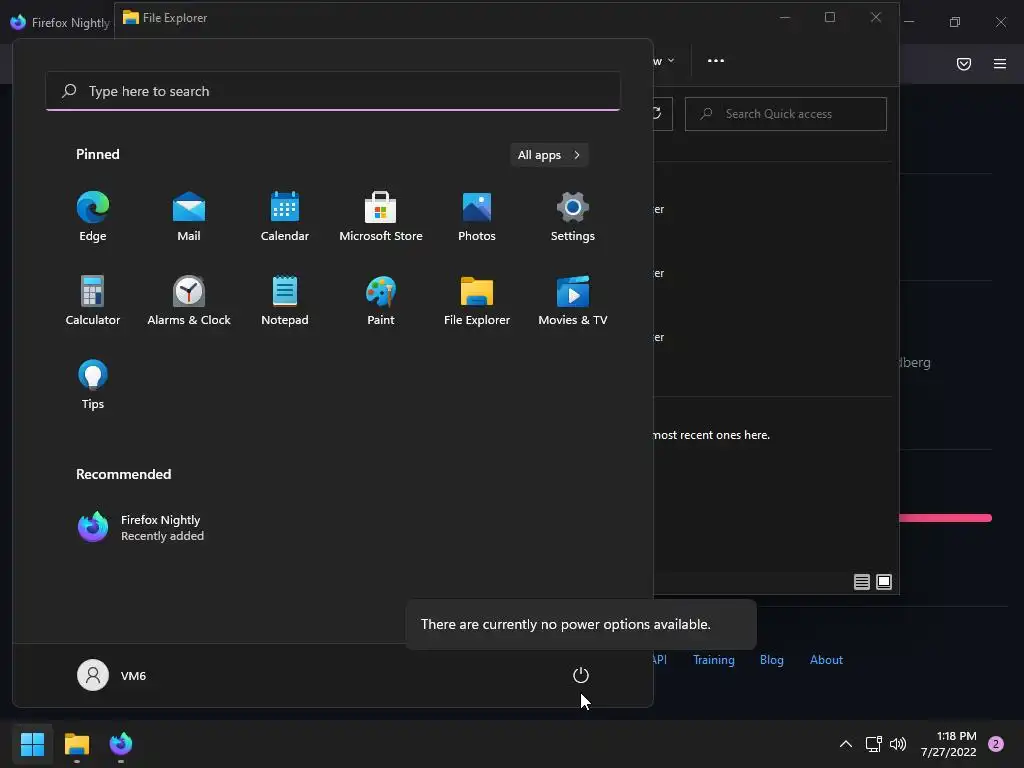Open the Firefox hamburger application menu

pyautogui.click(x=1000, y=63)
